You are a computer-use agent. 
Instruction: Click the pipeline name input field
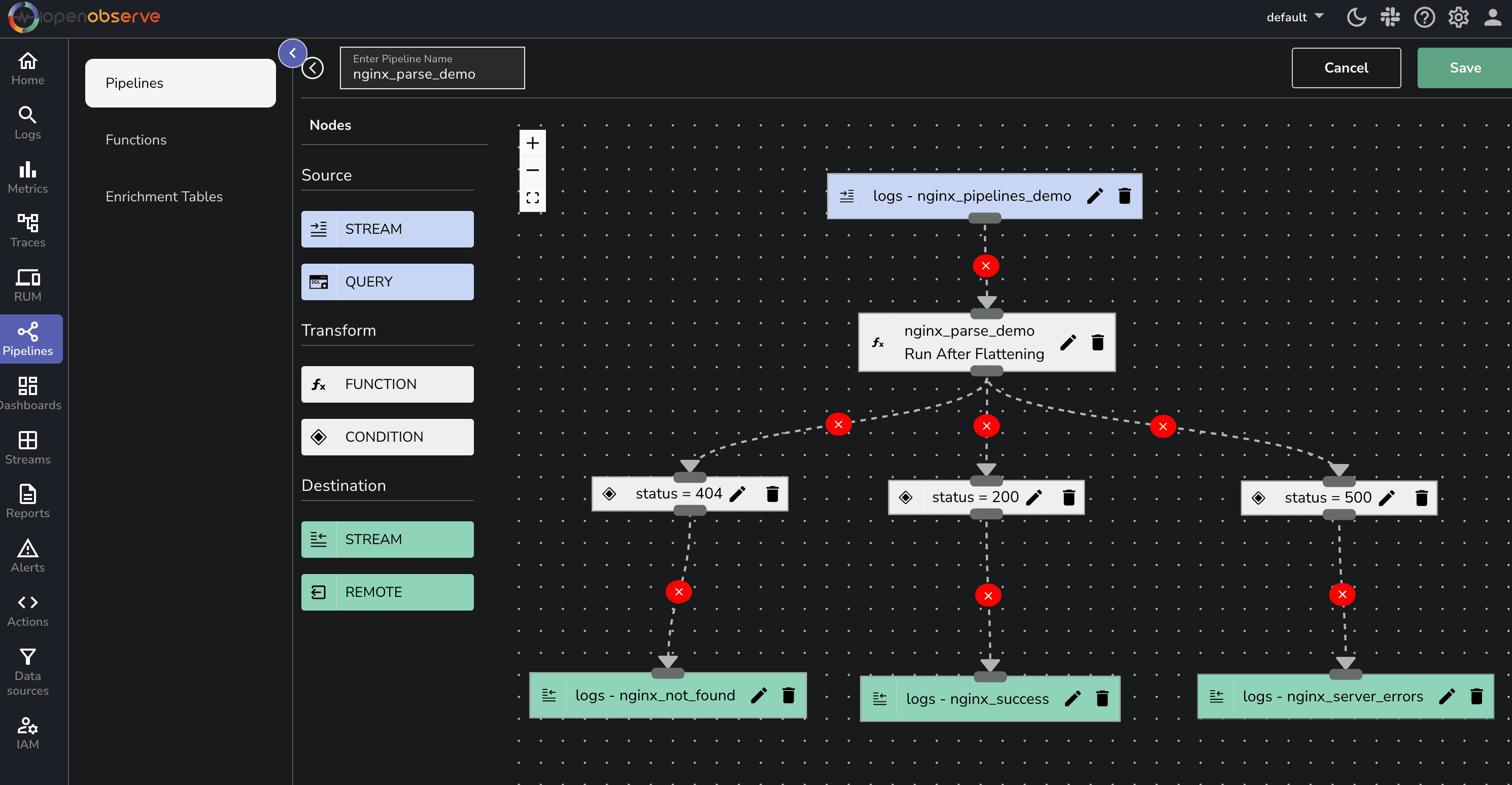432,74
